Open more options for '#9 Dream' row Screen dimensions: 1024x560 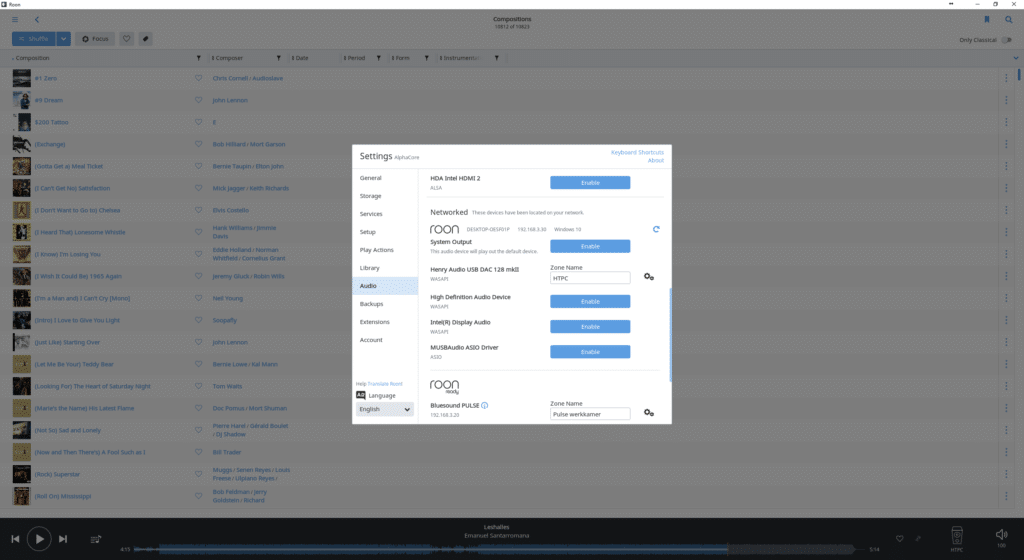click(x=1006, y=101)
